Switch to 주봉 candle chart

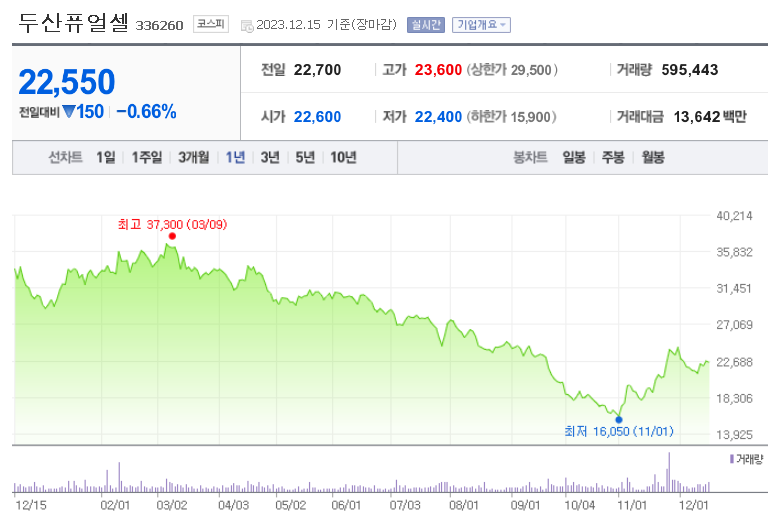(613, 157)
